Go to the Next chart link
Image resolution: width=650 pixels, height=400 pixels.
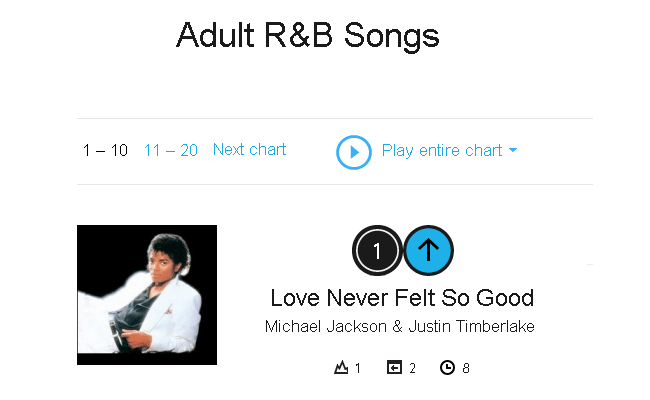pyautogui.click(x=249, y=150)
